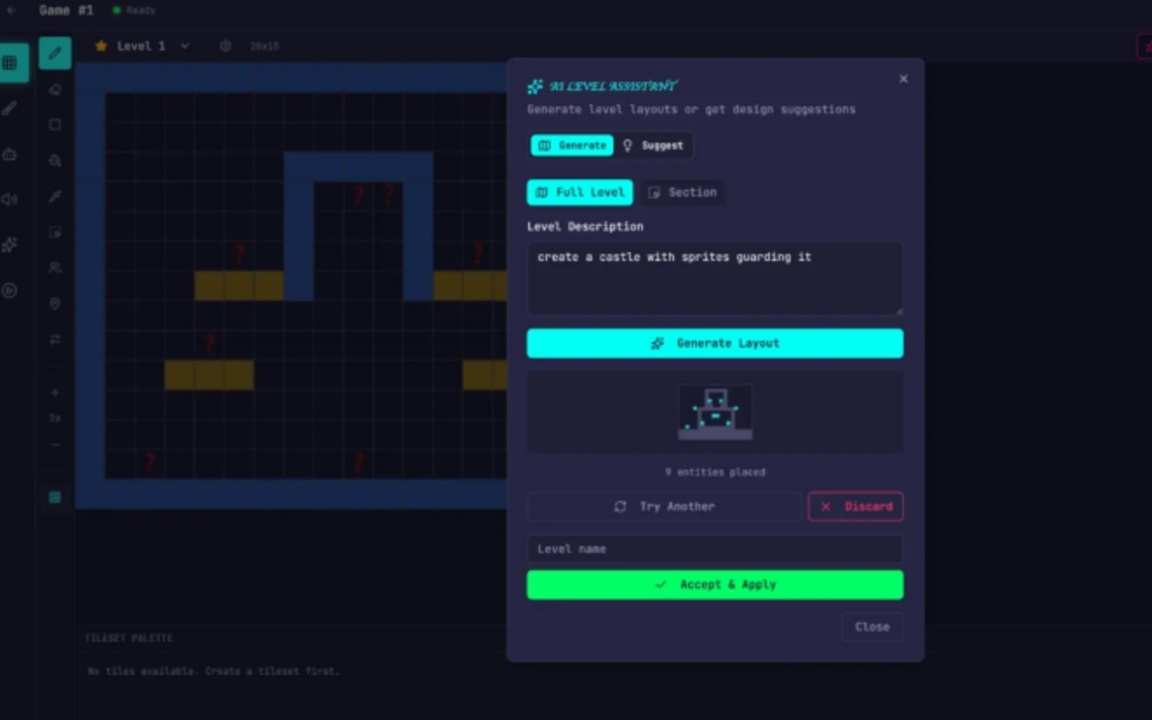Choose the location pin marker tool
The image size is (1152, 720).
[x=55, y=303]
